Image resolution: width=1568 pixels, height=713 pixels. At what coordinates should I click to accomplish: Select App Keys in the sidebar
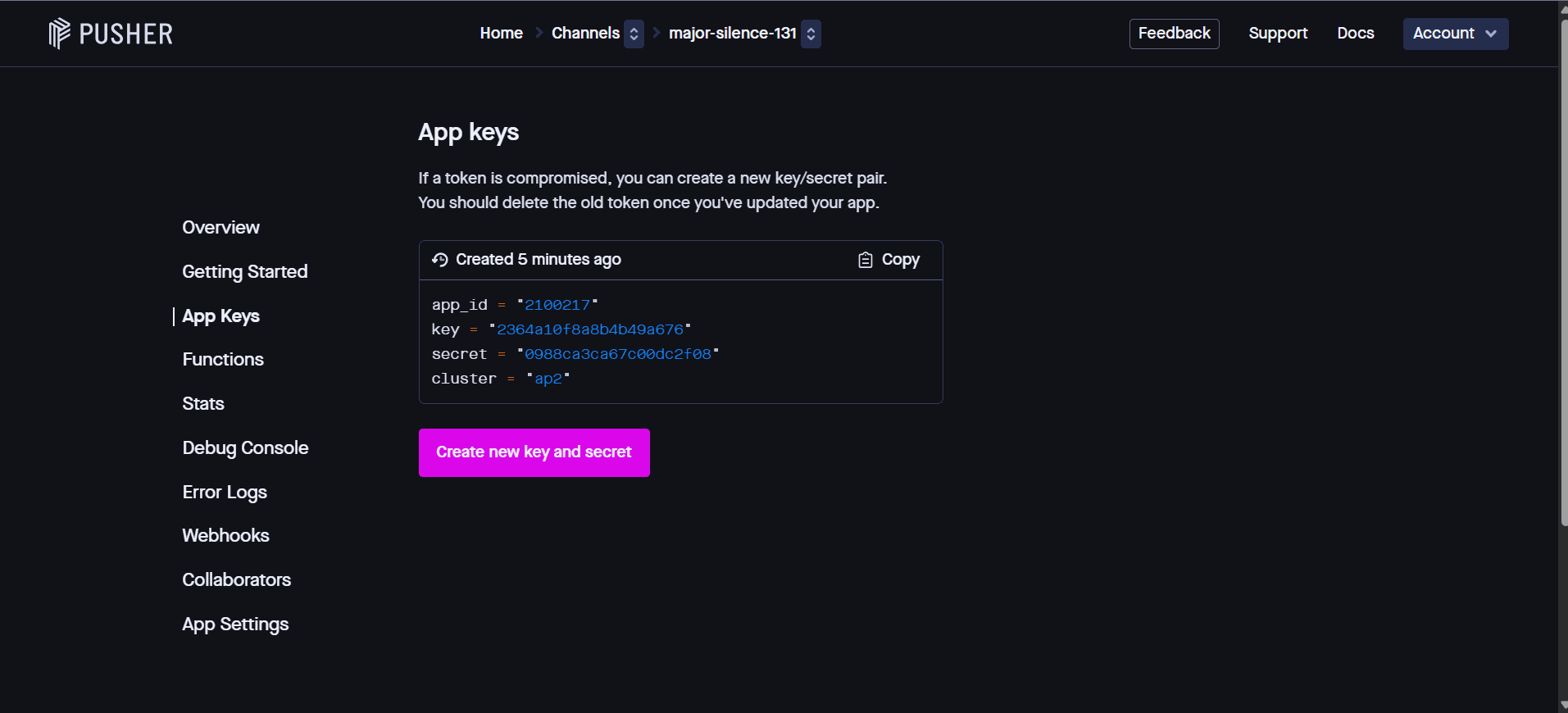pyautogui.click(x=220, y=316)
